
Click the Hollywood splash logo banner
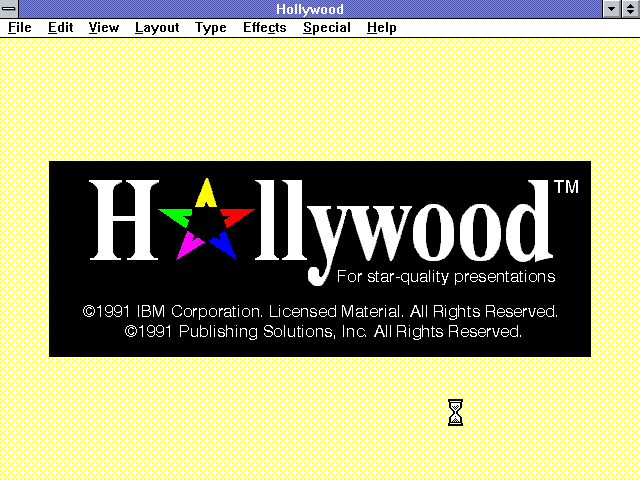point(320,259)
